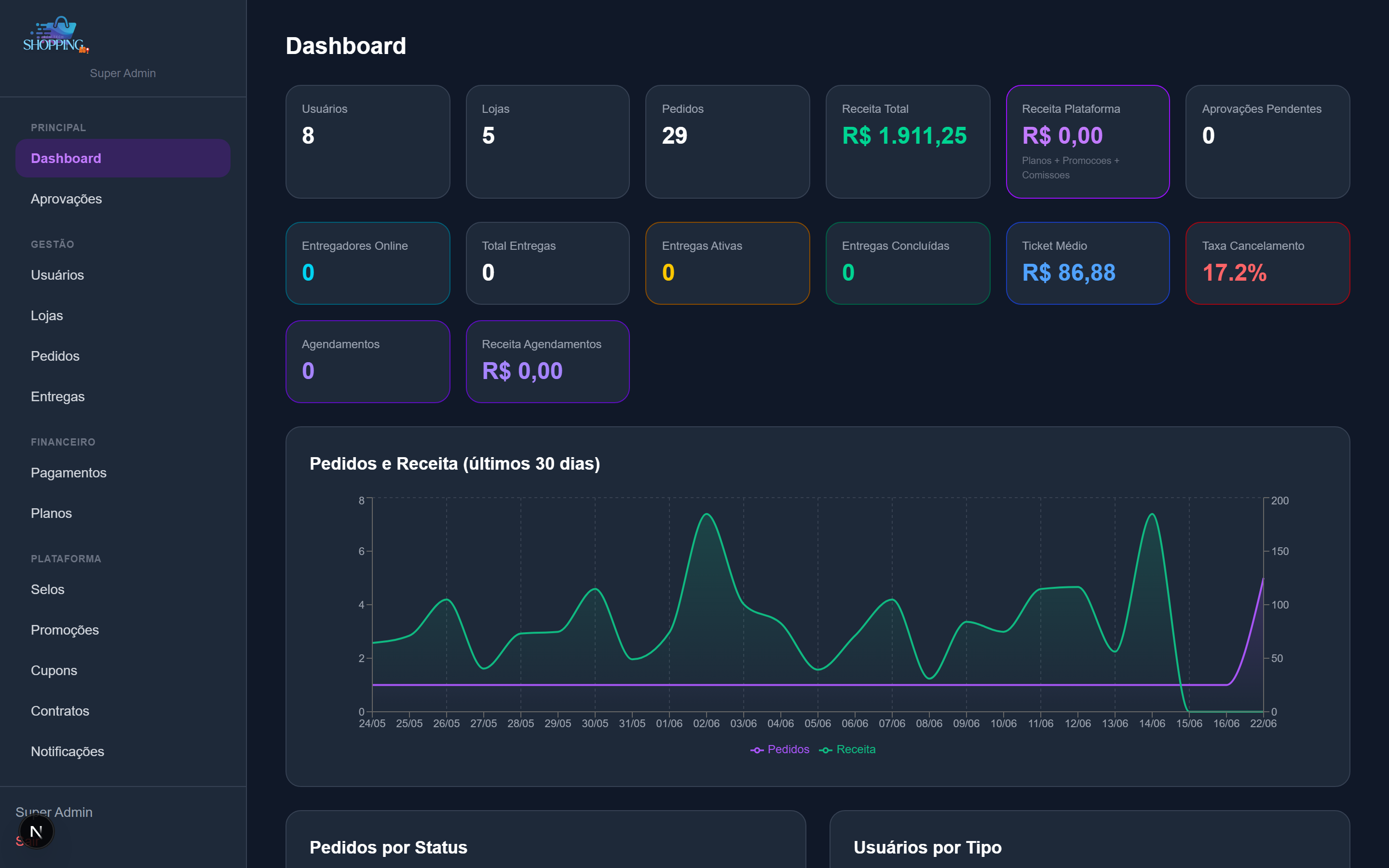Select the Receita Total card
Viewport: 1389px width, 868px height.
pos(908,142)
